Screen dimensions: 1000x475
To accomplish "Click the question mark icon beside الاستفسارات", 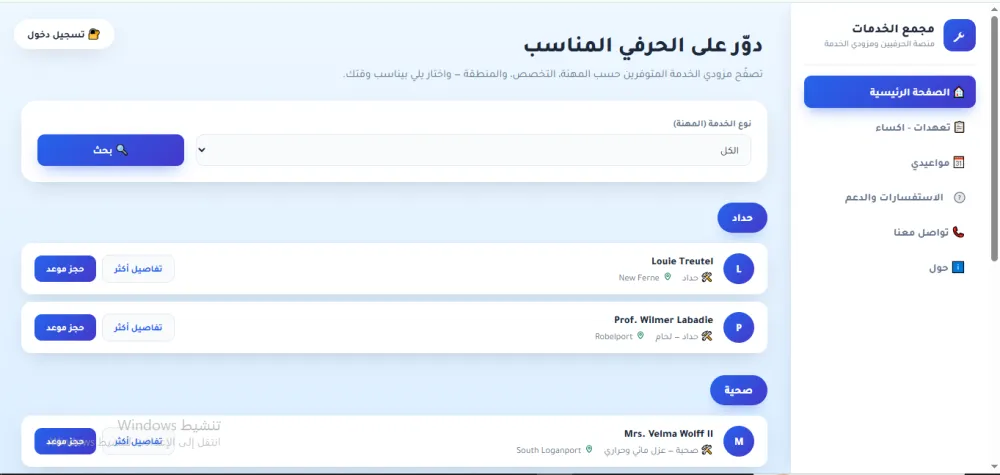I will (959, 198).
